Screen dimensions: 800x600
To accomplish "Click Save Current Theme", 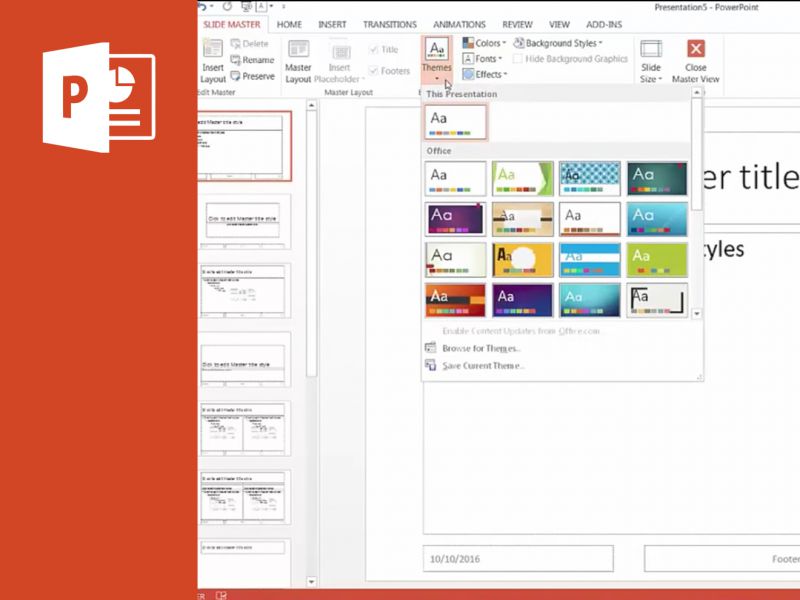I will click(486, 366).
